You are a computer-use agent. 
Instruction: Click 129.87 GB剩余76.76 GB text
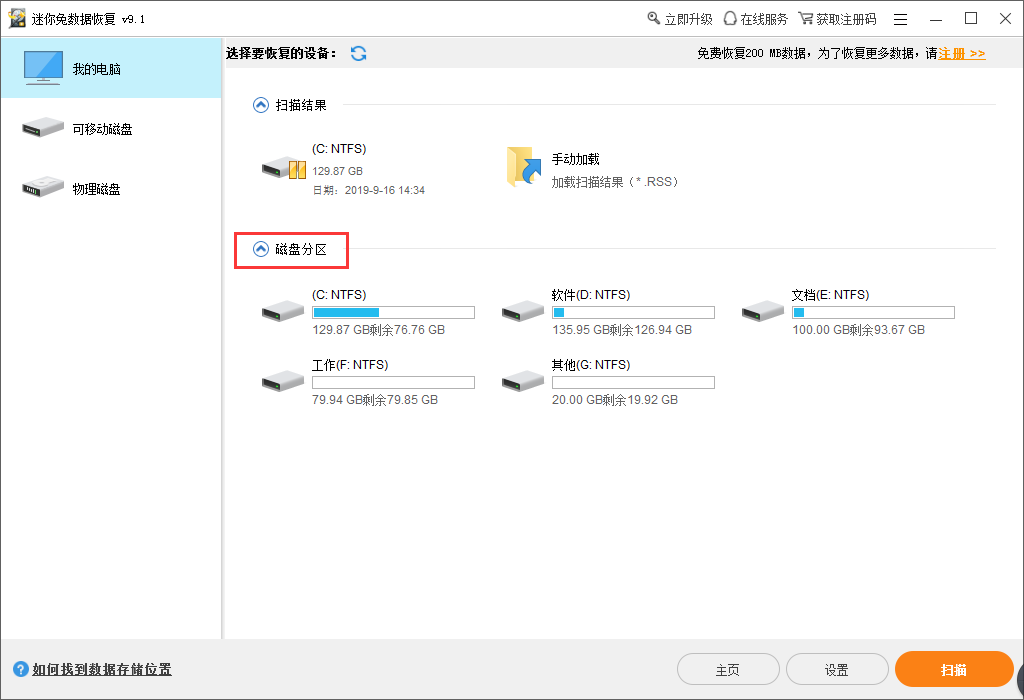click(378, 330)
